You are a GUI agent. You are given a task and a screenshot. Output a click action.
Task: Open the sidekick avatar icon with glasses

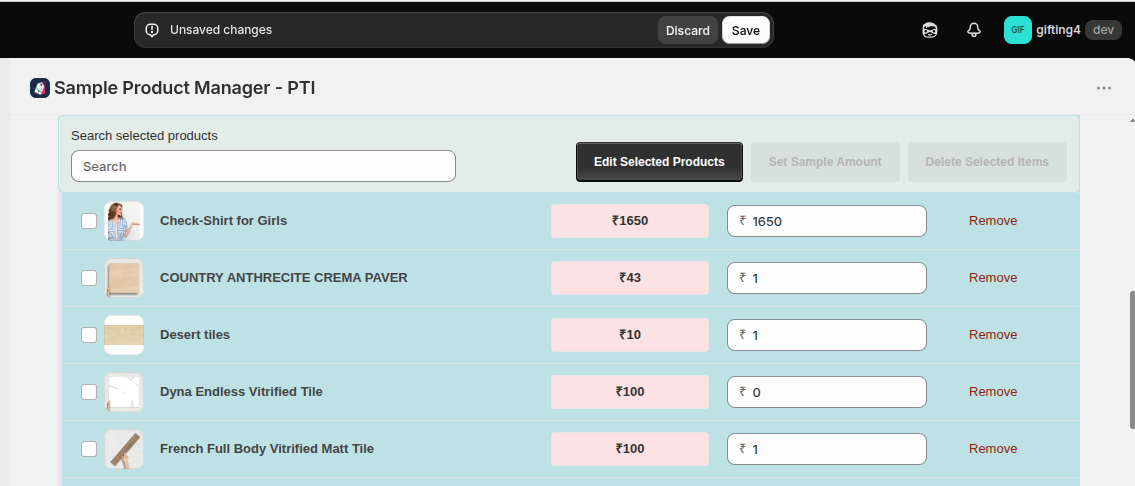point(930,30)
